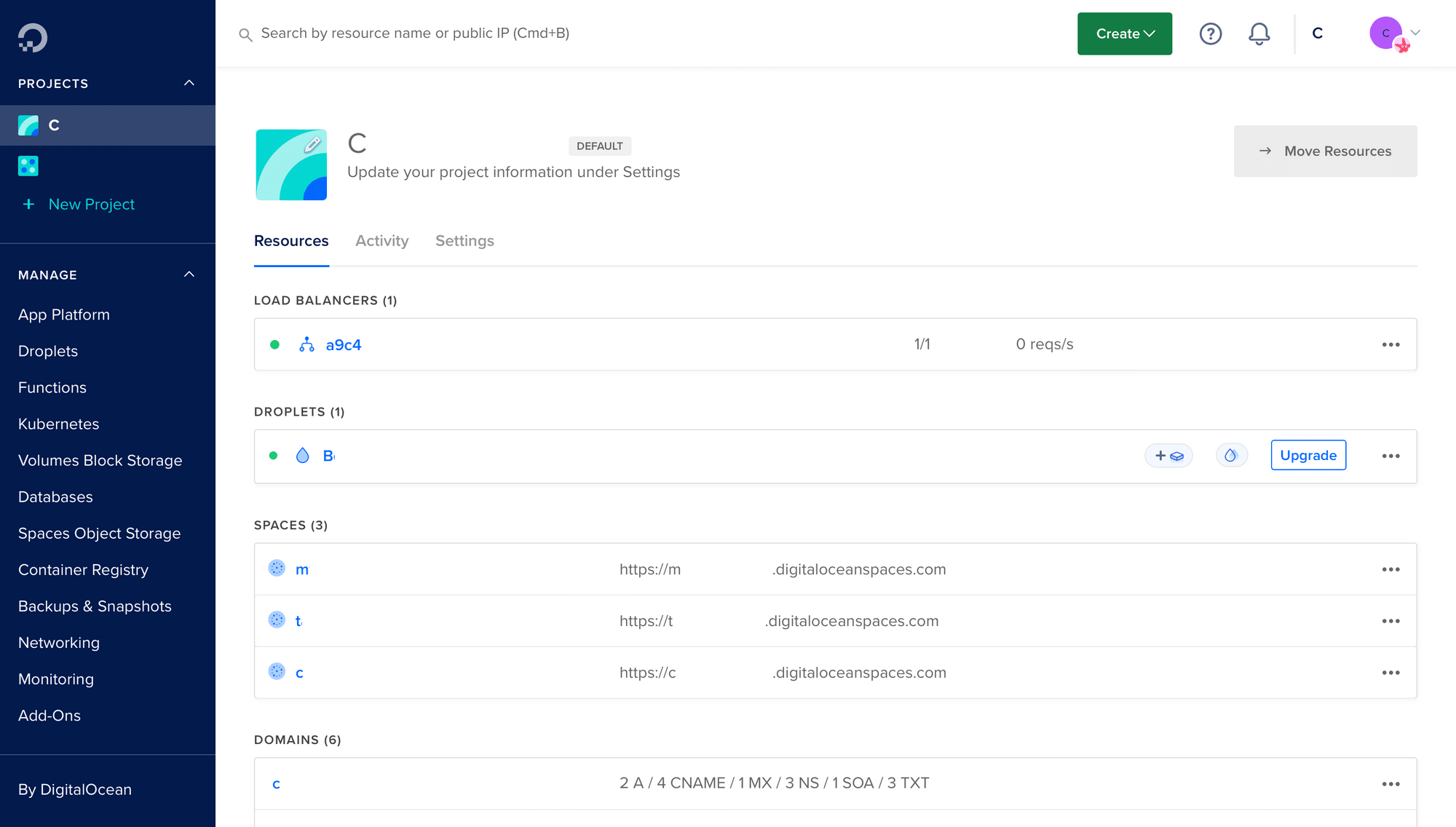Switch to the Settings tab
The image size is (1456, 827).
point(464,241)
